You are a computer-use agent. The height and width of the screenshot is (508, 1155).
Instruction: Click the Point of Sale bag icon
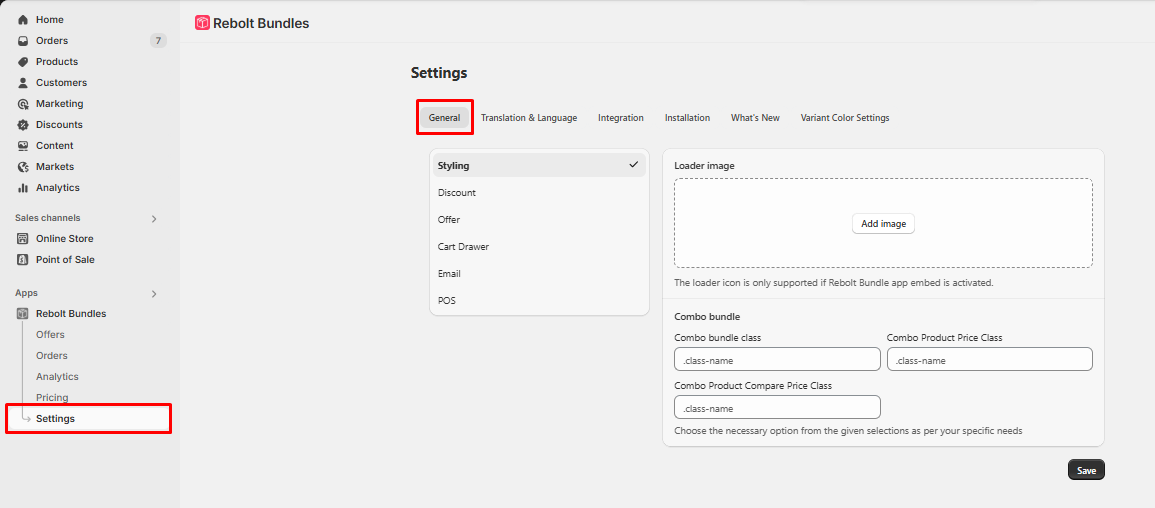(23, 259)
